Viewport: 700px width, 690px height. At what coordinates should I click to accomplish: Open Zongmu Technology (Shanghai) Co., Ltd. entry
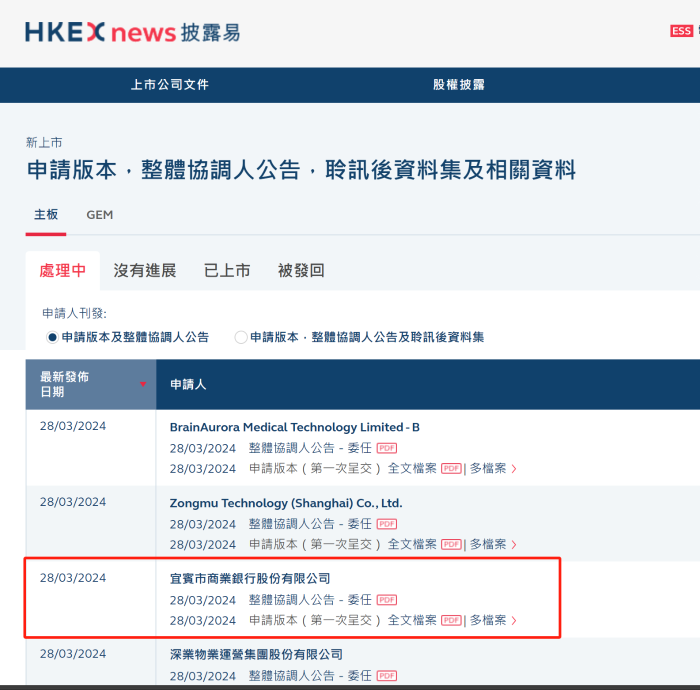[x=286, y=503]
